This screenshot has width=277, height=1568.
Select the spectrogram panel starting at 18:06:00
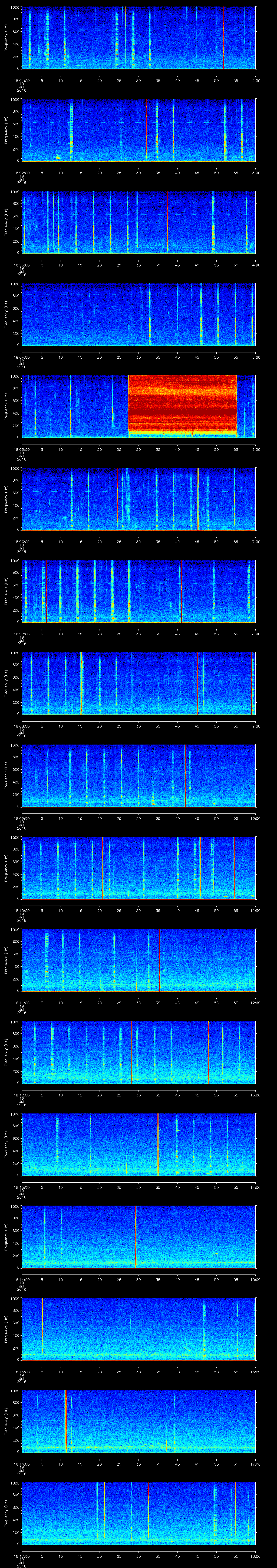point(138,499)
